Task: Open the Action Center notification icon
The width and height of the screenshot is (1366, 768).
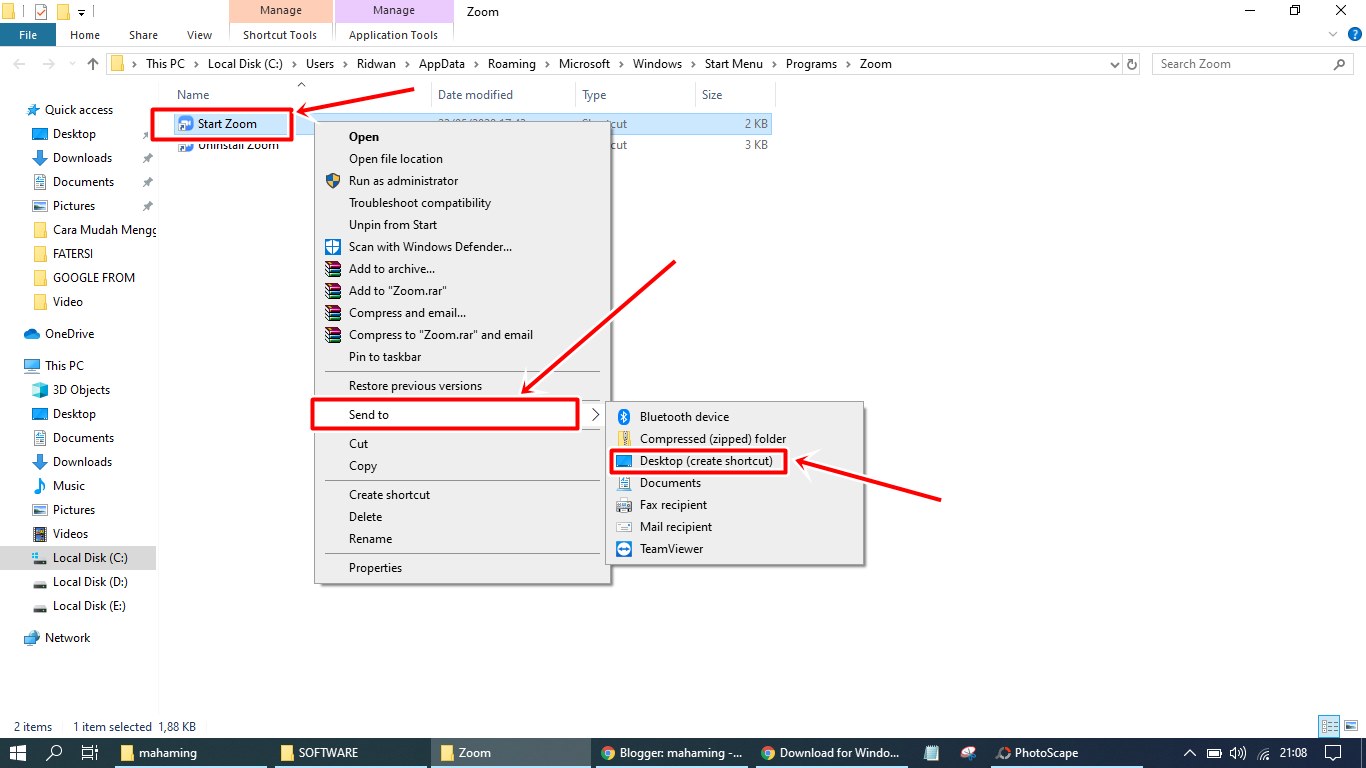Action: point(1332,753)
